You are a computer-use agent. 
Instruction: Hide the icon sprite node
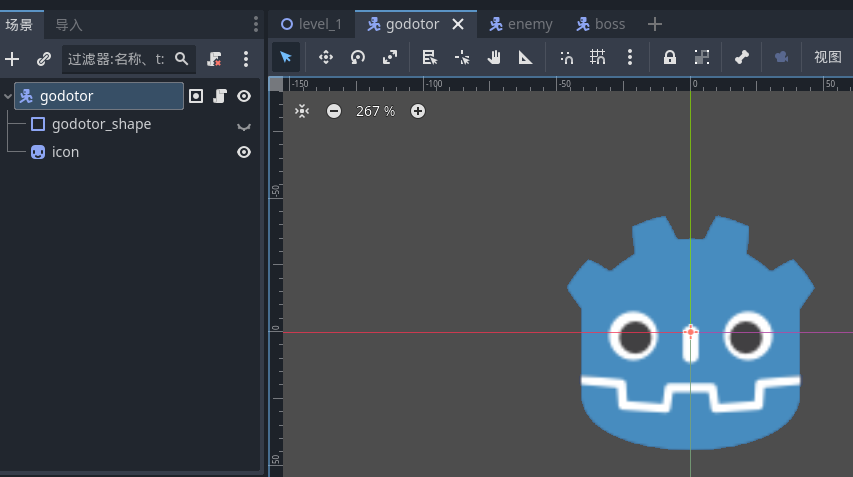pyautogui.click(x=243, y=152)
